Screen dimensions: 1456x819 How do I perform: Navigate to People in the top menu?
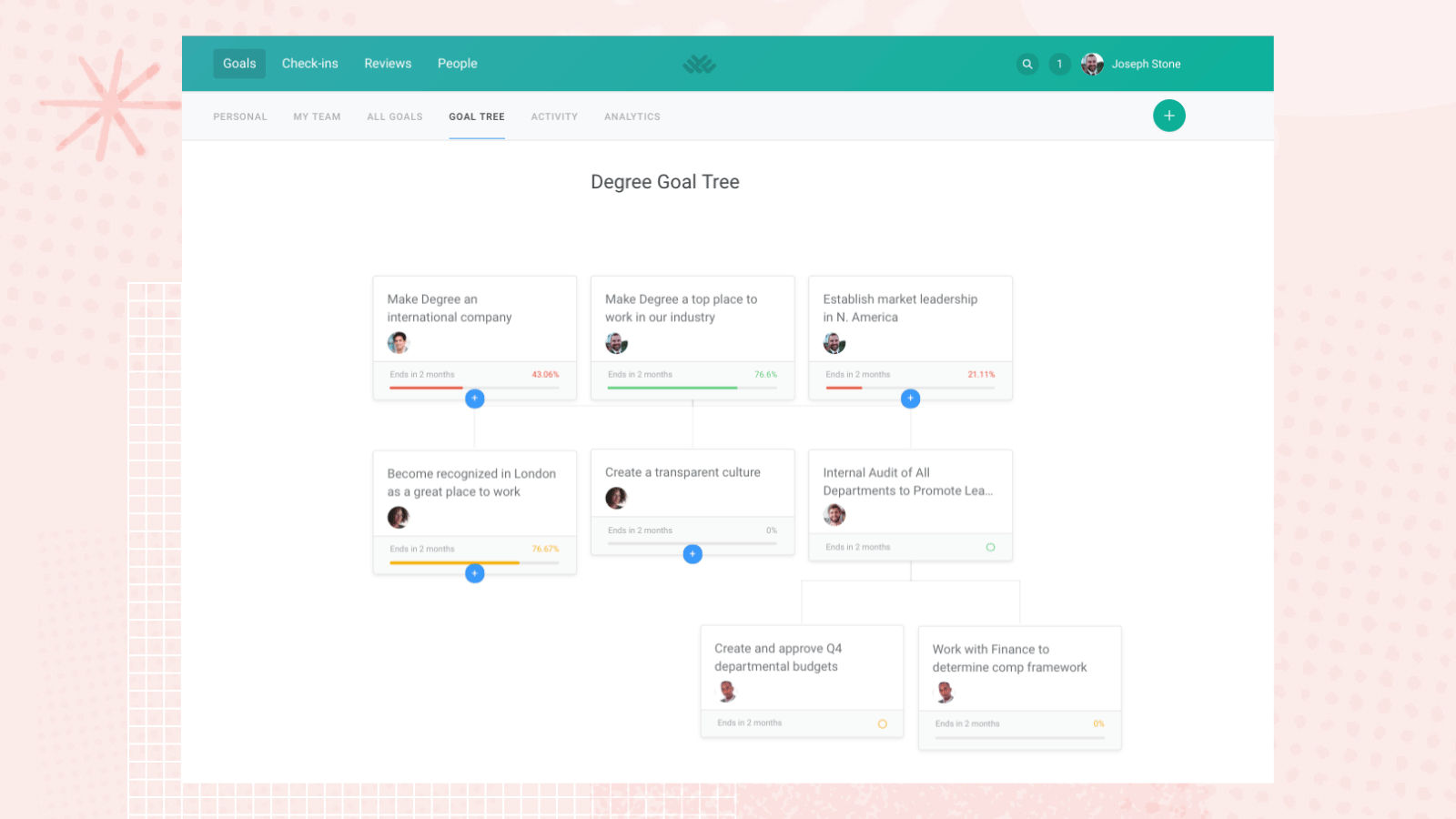[x=457, y=63]
